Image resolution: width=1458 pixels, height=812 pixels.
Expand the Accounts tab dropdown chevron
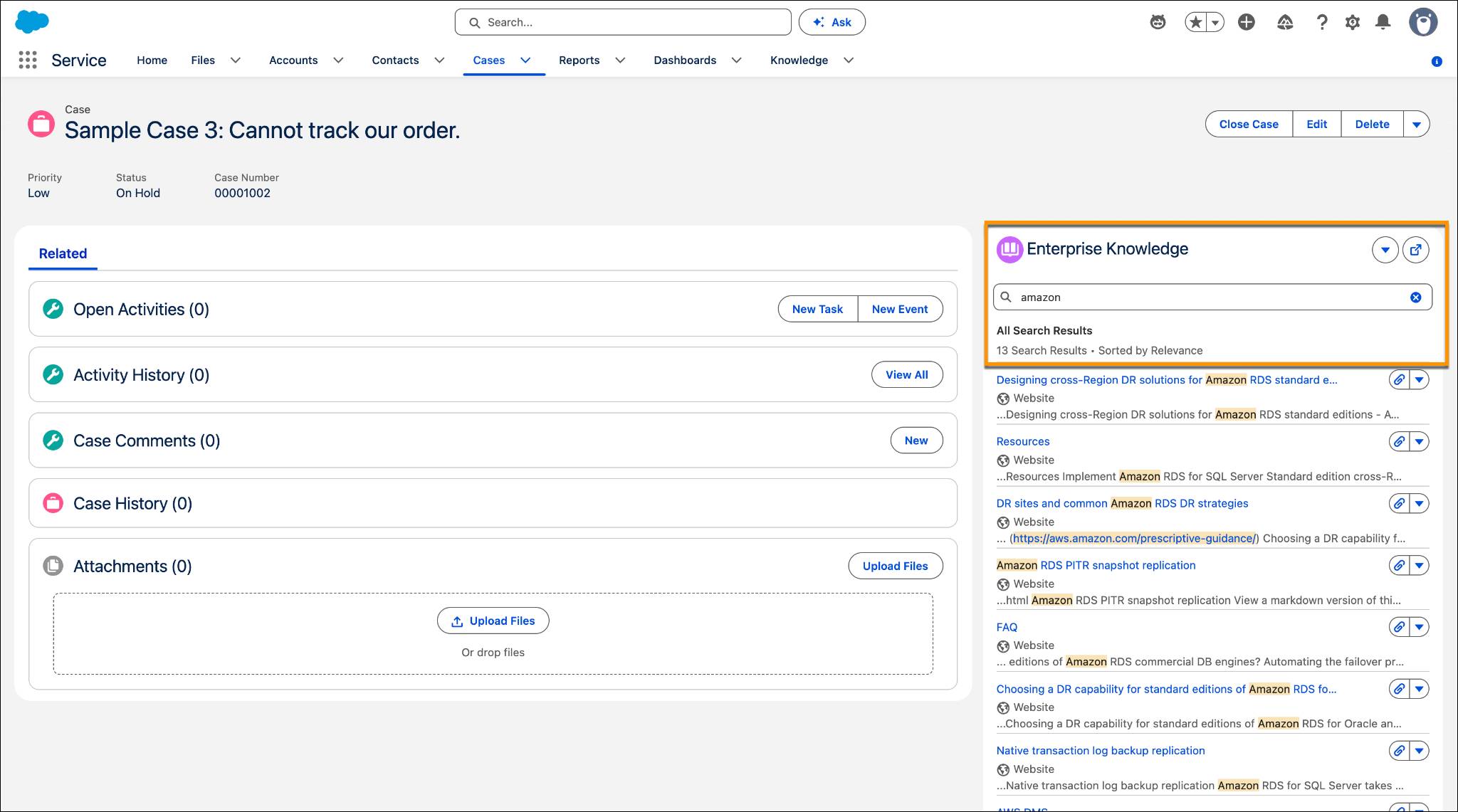tap(339, 60)
